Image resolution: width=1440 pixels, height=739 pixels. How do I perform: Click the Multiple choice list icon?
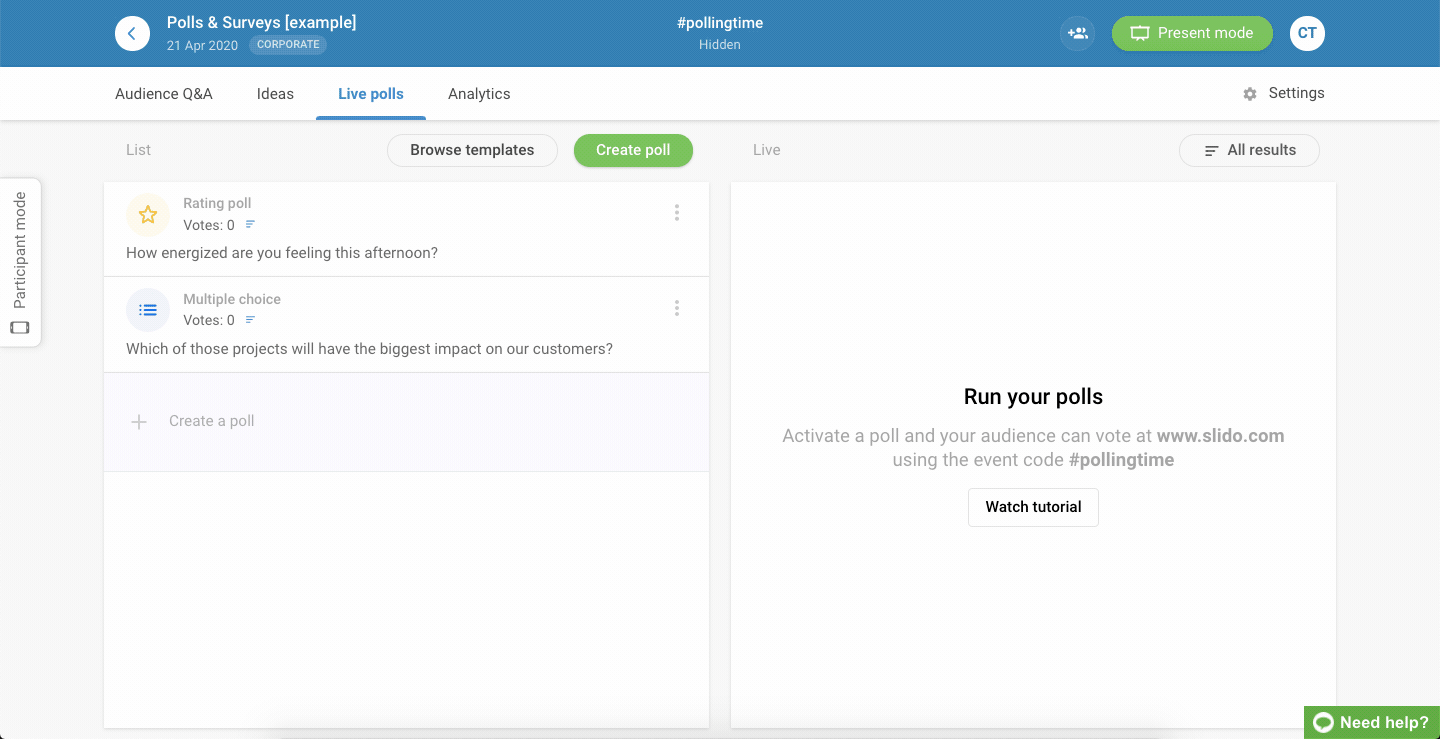coord(148,310)
